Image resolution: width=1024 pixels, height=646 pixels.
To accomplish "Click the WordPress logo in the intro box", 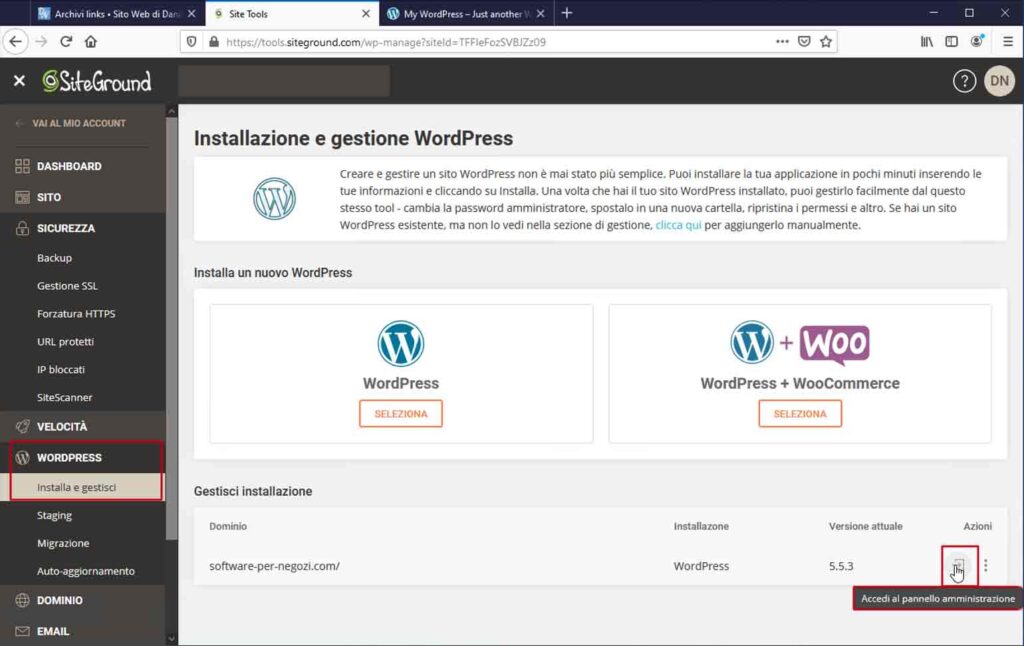I will (x=274, y=199).
